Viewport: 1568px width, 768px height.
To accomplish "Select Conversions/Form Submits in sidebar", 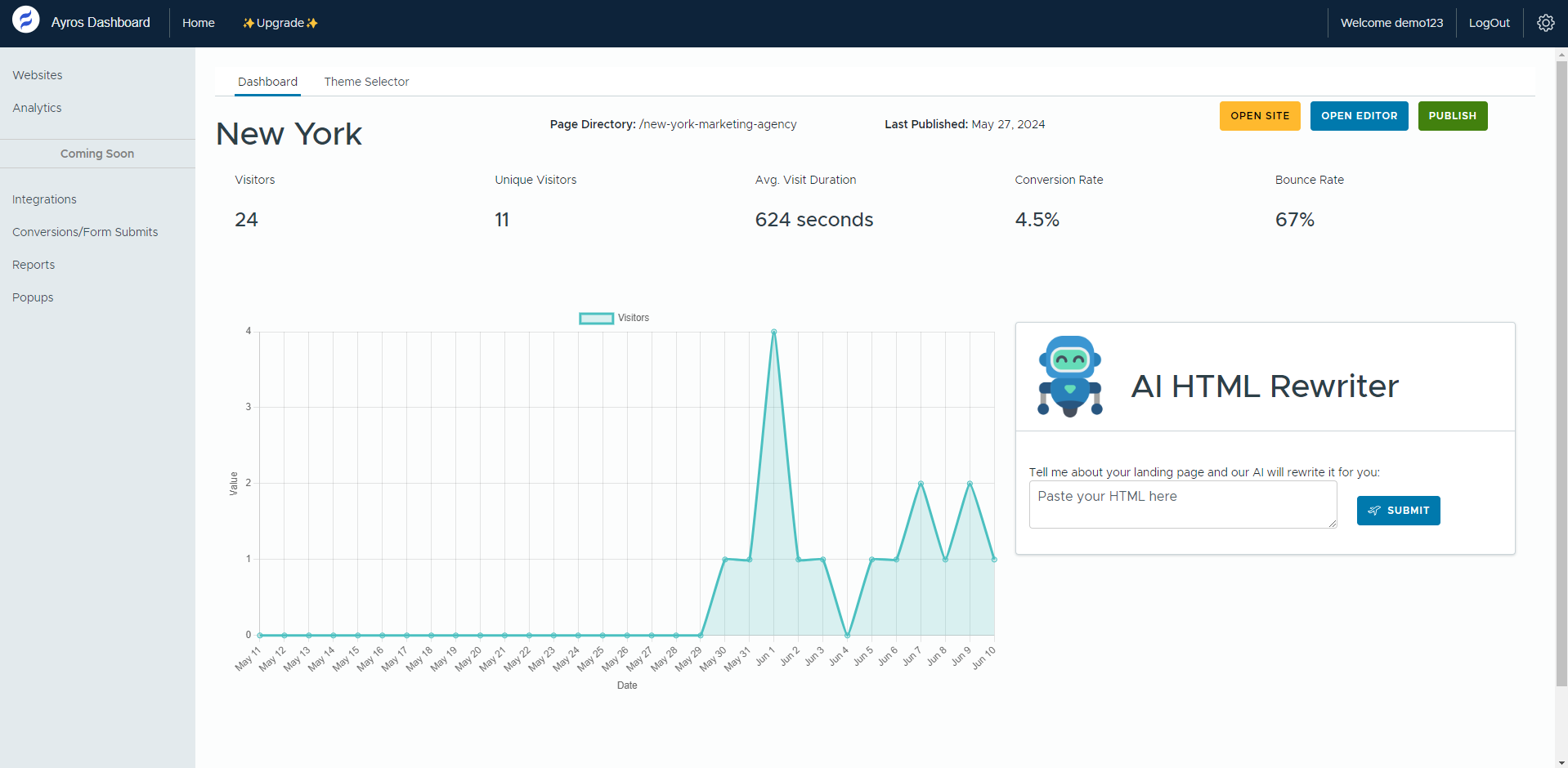I will point(85,232).
